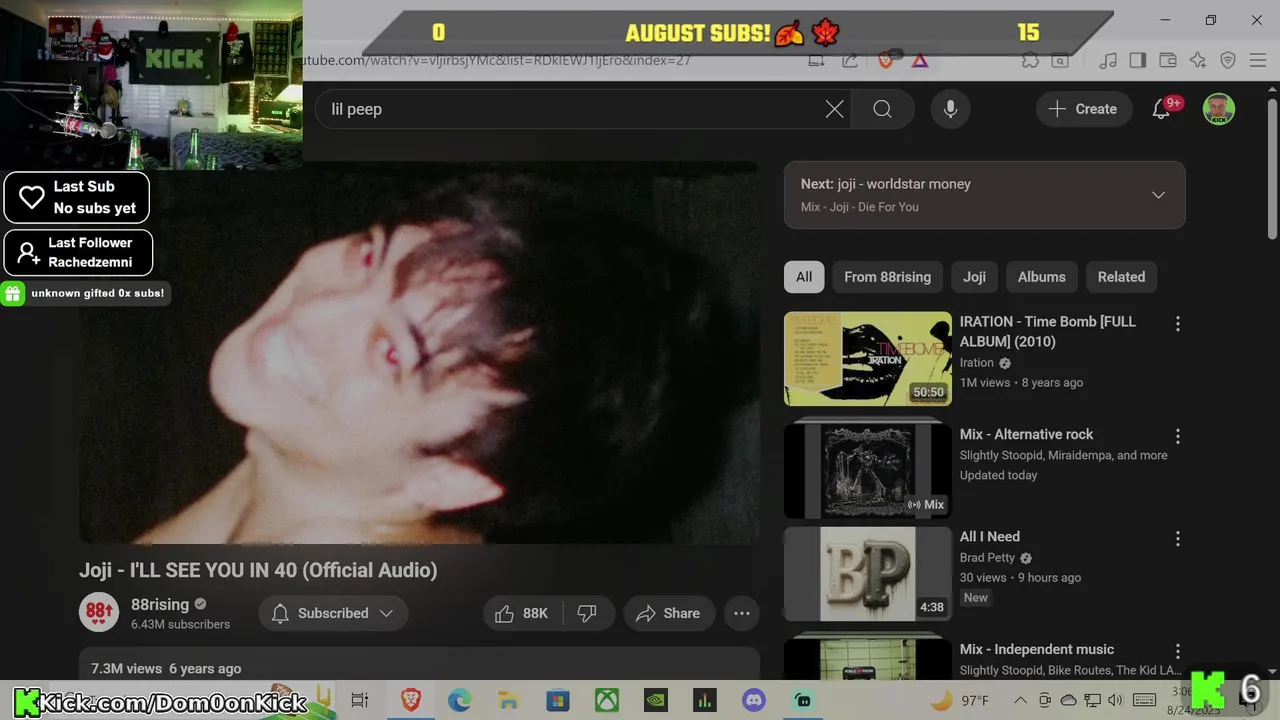
Task: Open the 97°F weather widget
Action: point(959,700)
